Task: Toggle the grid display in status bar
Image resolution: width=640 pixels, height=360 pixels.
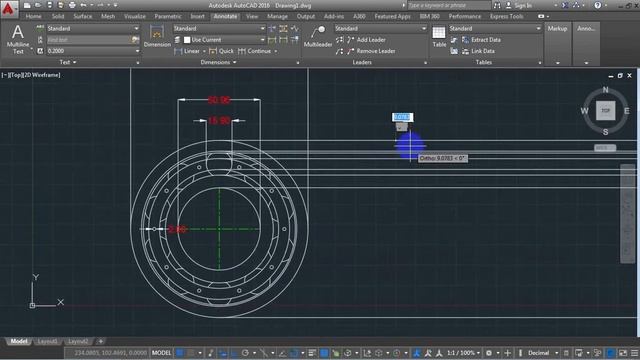Action: pos(180,353)
